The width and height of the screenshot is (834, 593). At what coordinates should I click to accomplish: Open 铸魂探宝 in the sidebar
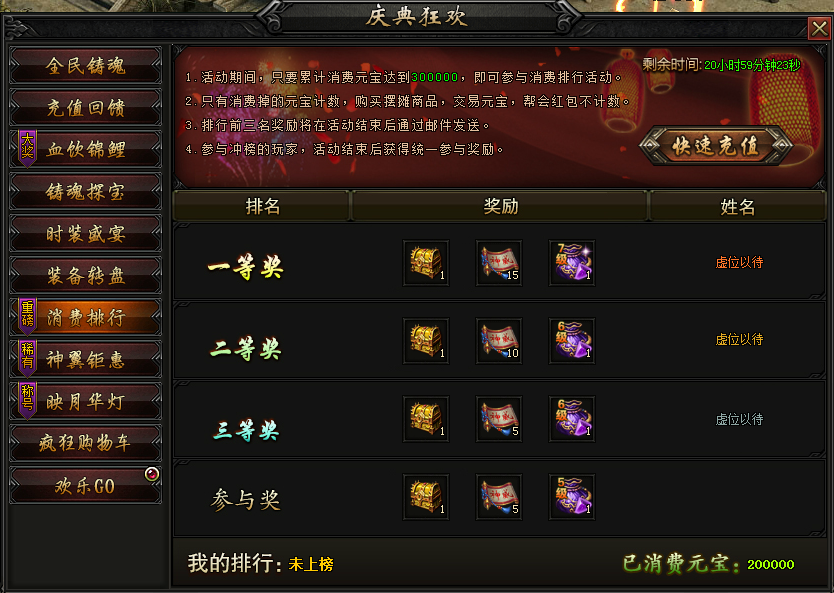[x=86, y=191]
